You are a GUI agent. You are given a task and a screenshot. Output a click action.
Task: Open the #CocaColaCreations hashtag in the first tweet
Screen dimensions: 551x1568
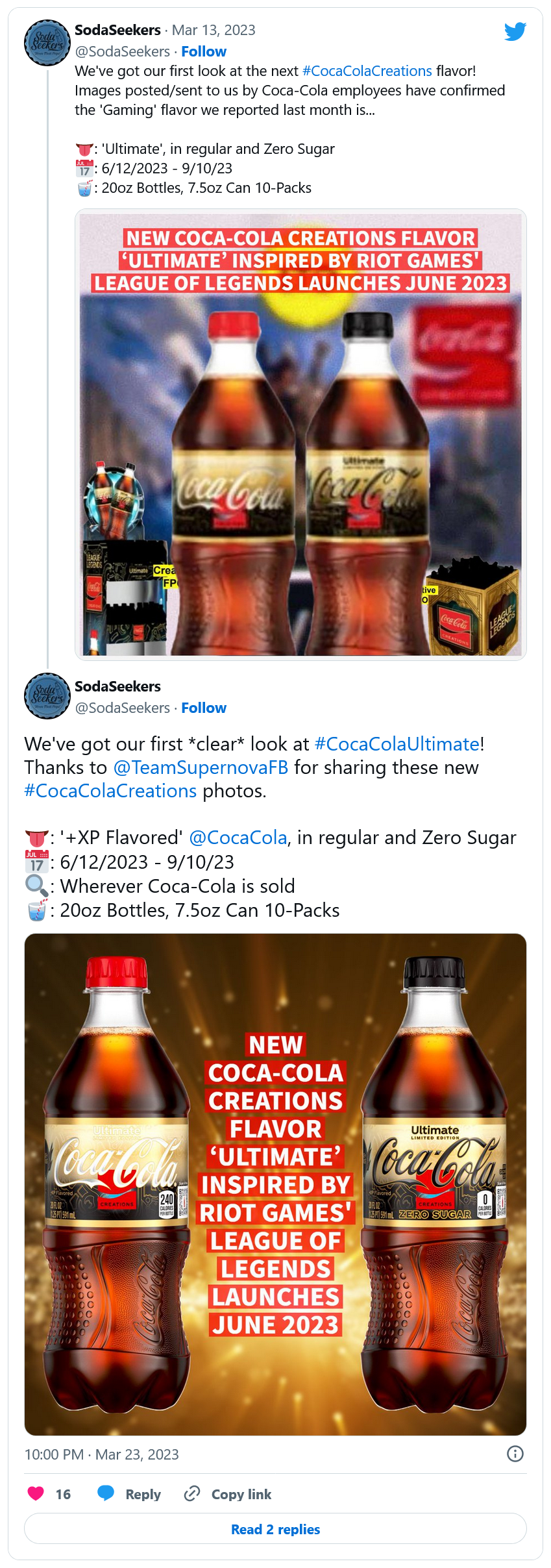point(367,71)
